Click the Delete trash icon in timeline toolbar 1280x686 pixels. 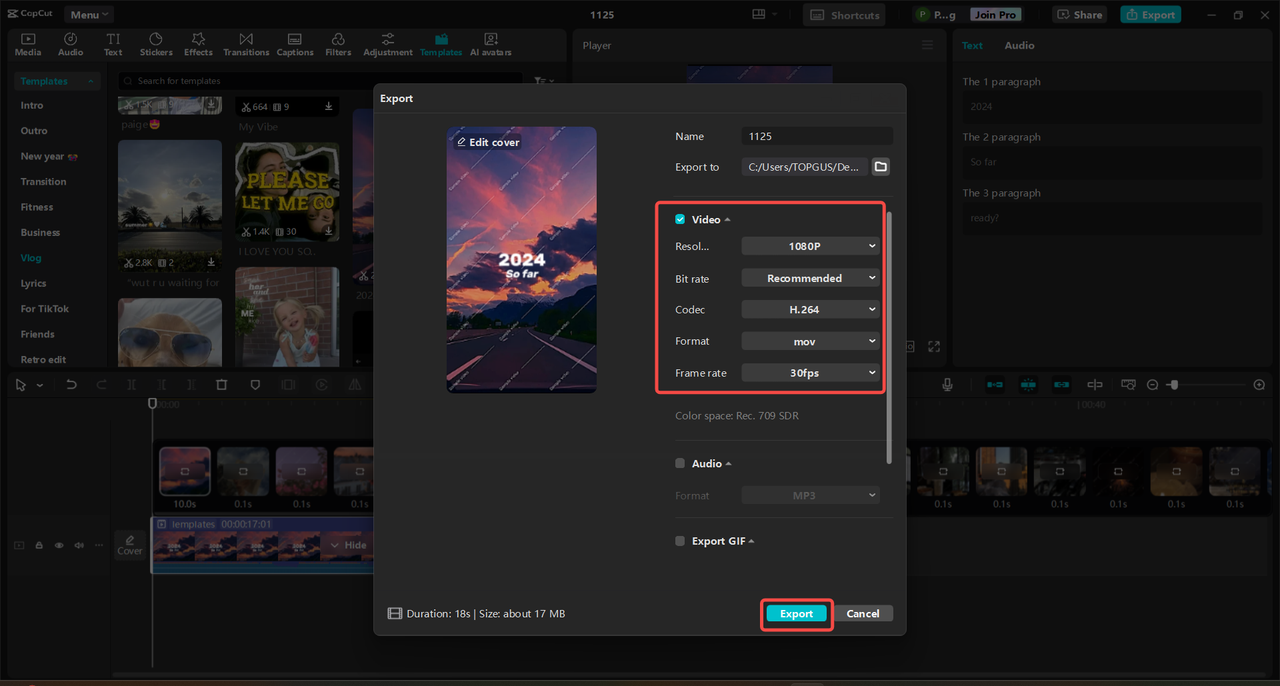coord(222,385)
